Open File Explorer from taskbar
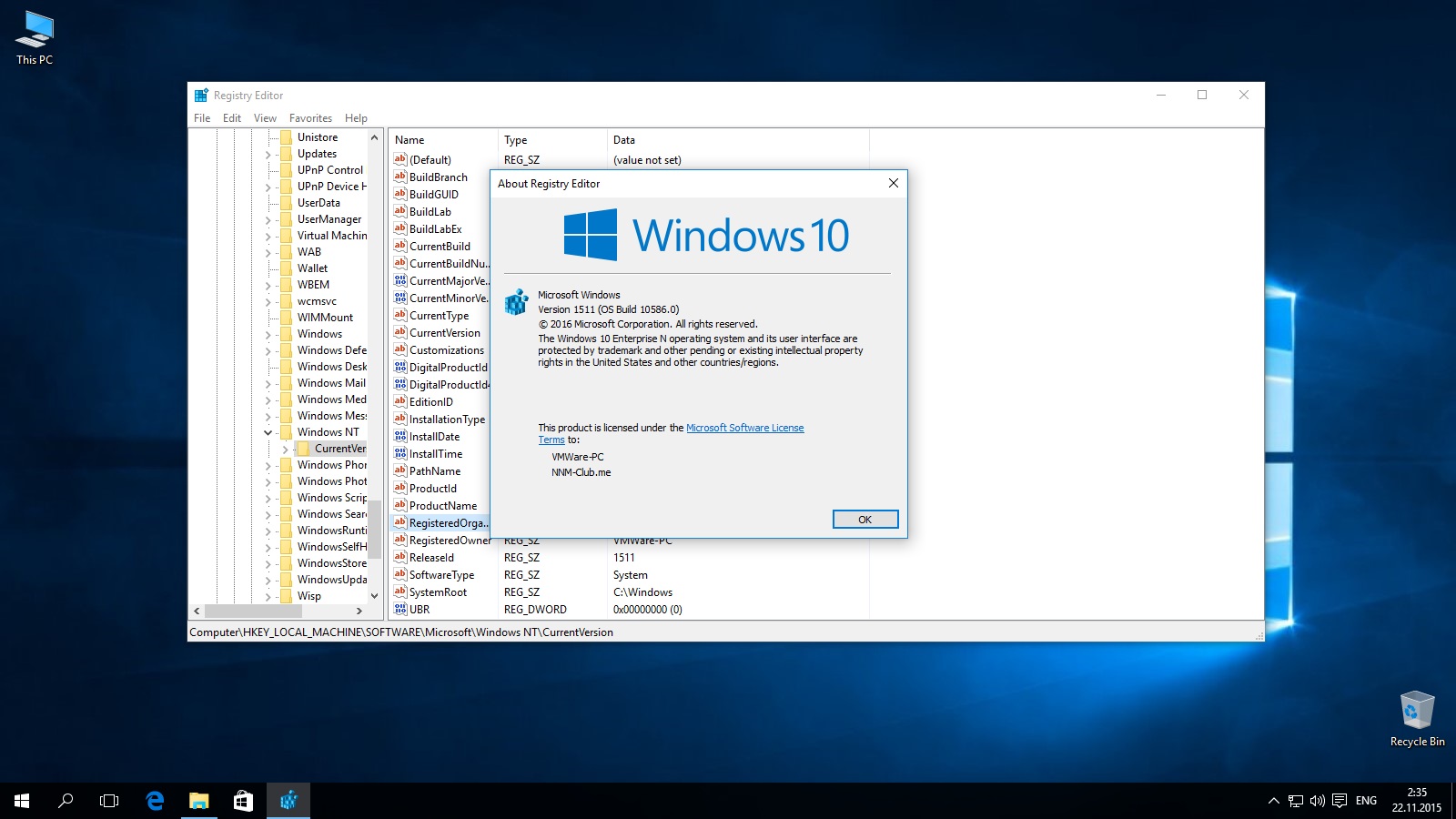The height and width of the screenshot is (819, 1456). click(198, 801)
